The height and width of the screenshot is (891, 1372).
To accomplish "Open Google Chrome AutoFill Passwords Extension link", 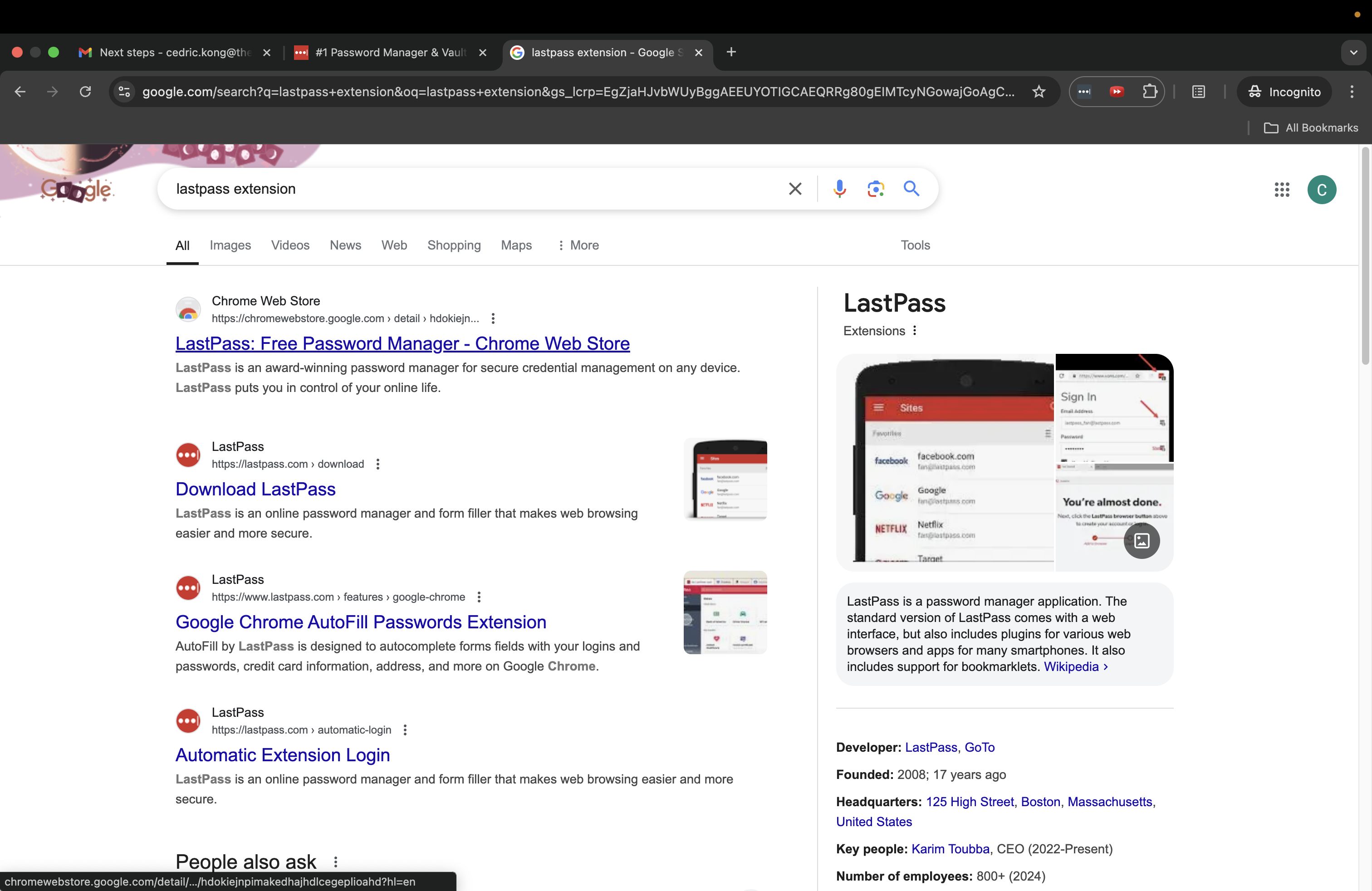I will click(x=361, y=622).
